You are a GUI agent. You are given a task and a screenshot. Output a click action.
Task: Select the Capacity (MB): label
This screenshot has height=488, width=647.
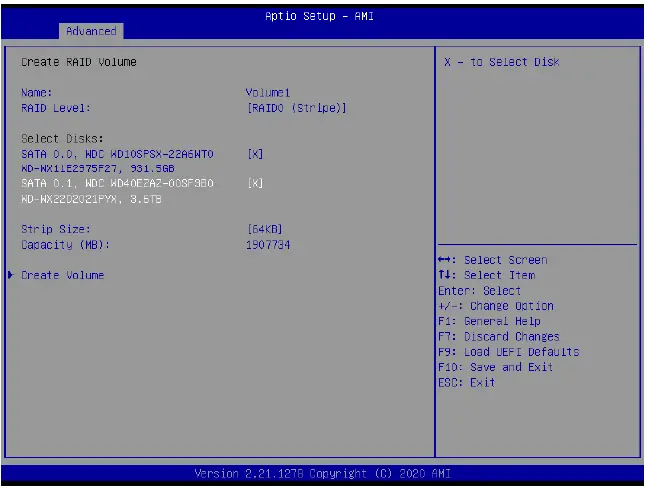coord(66,245)
